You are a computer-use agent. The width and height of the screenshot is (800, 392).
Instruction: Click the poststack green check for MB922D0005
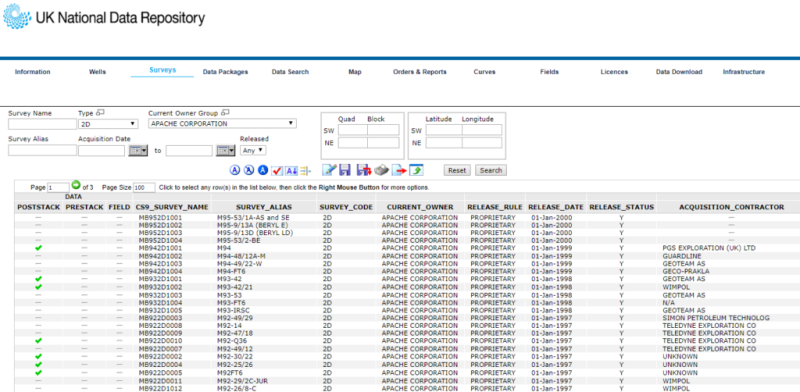38,373
